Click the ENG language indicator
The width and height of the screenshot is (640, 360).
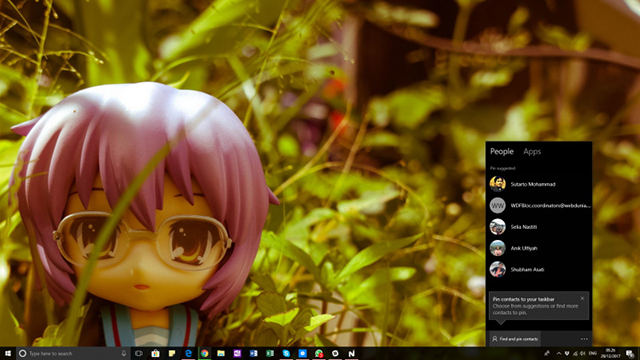click(593, 353)
